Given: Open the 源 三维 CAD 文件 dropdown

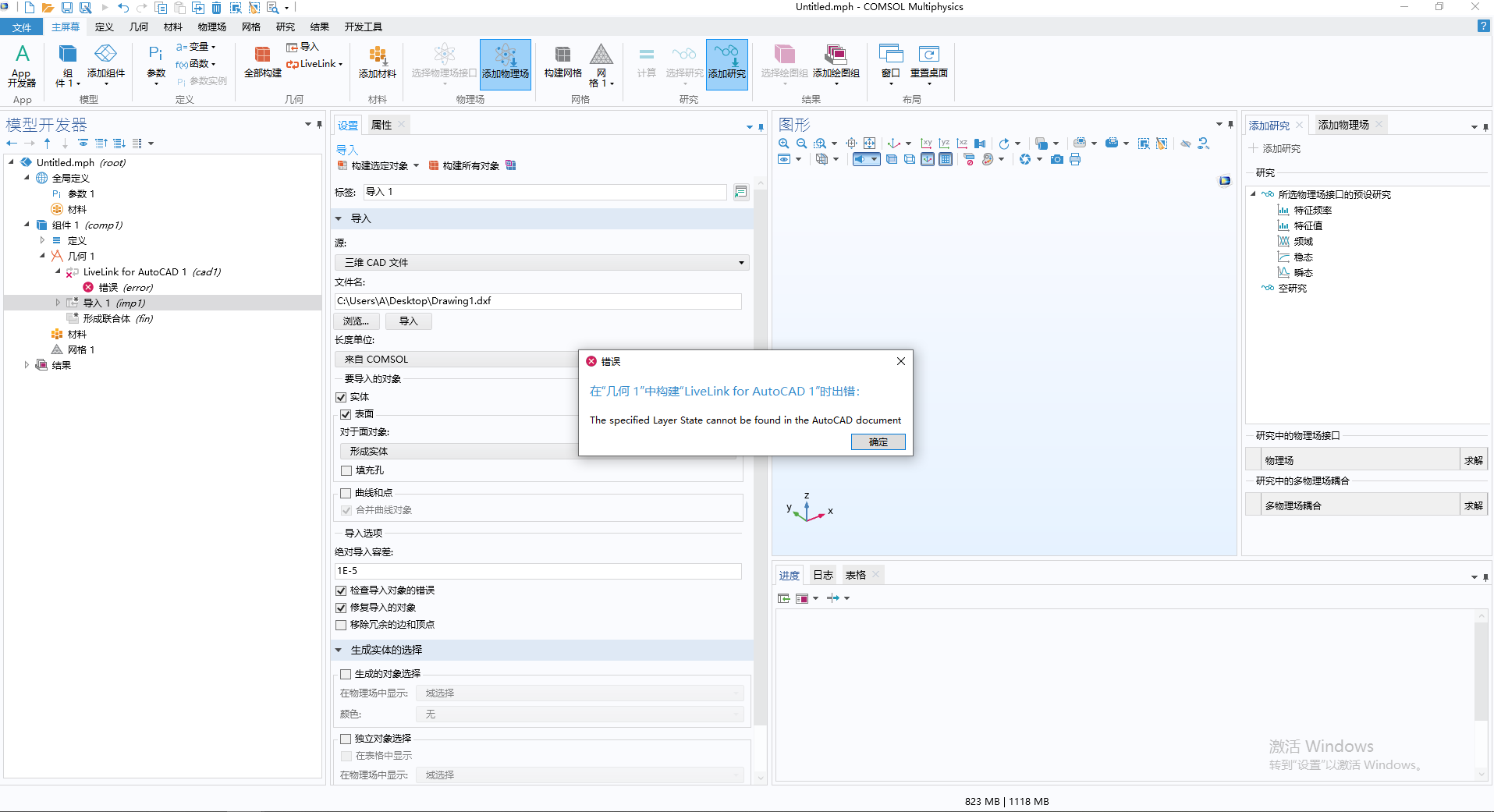Looking at the screenshot, I should 541,263.
